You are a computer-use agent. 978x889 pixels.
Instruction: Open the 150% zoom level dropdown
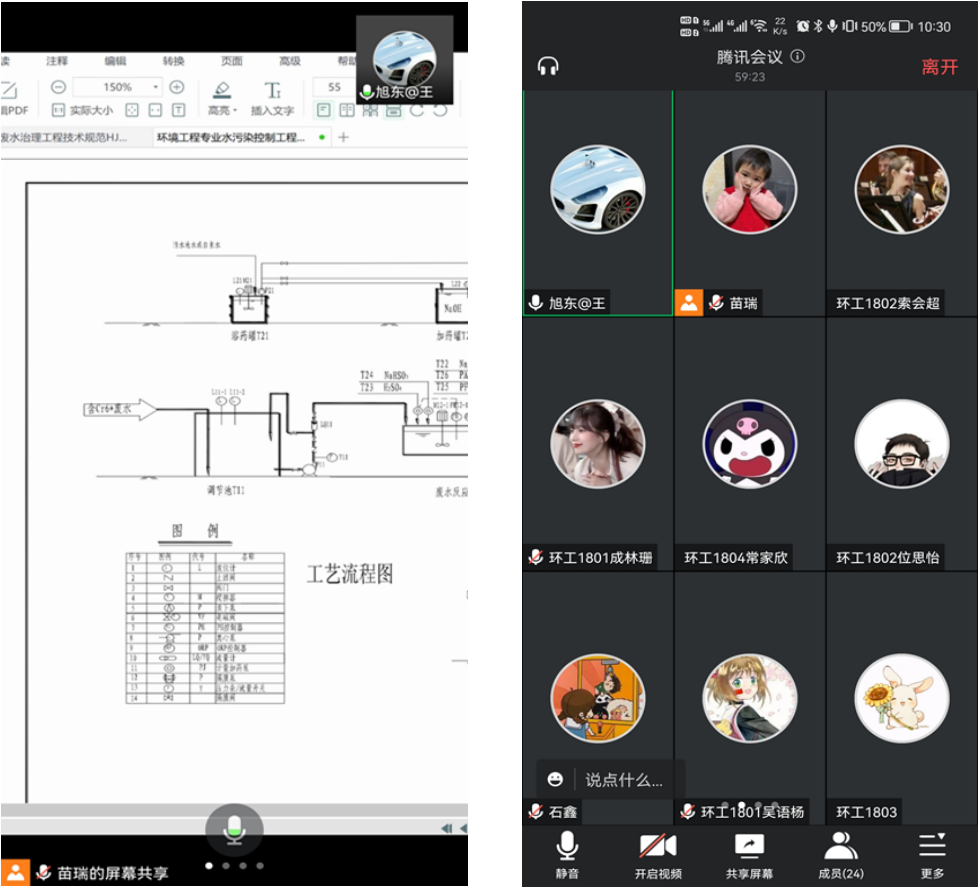click(x=155, y=87)
